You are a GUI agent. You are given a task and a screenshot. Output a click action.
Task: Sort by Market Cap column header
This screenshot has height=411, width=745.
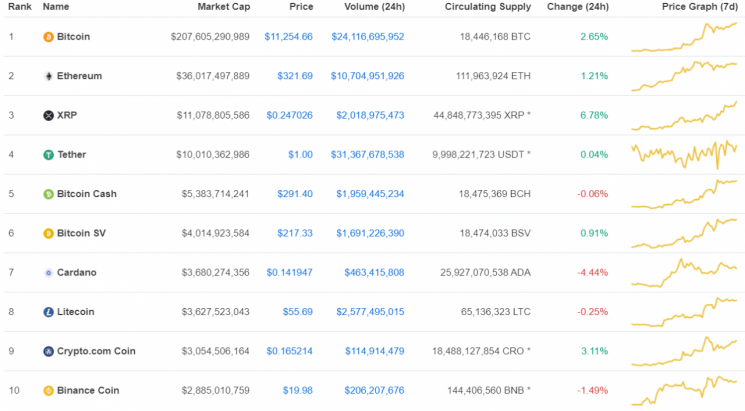224,7
